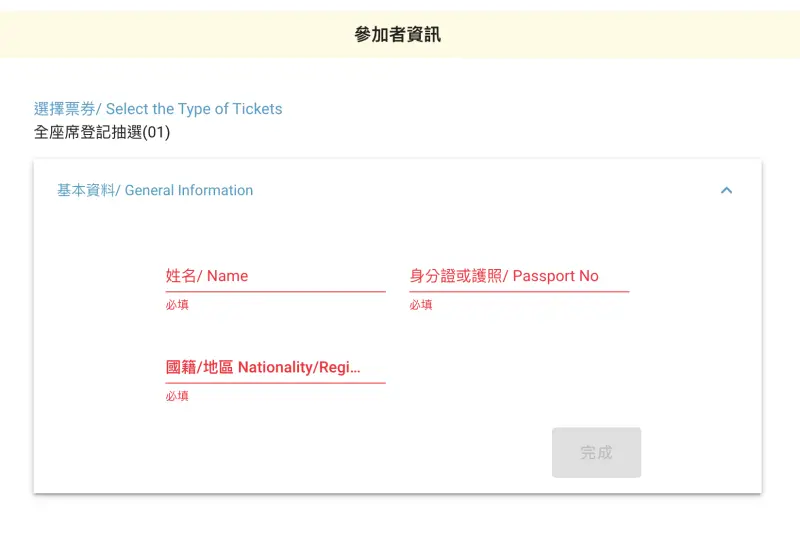The image size is (800, 538).
Task: Click the 參加者資訊 page title
Action: point(397,34)
